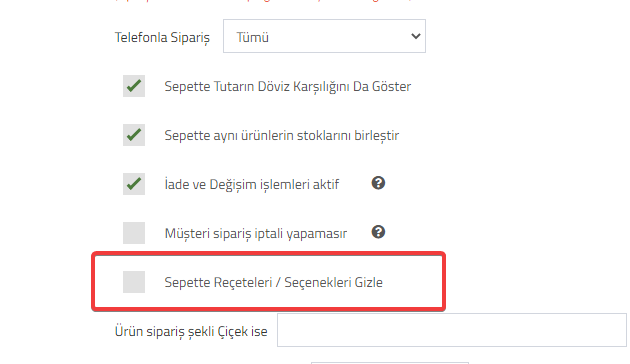Viewport: 630px width, 364px height.
Task: Click the partially visible field at the bottom edge
Action: point(390,363)
